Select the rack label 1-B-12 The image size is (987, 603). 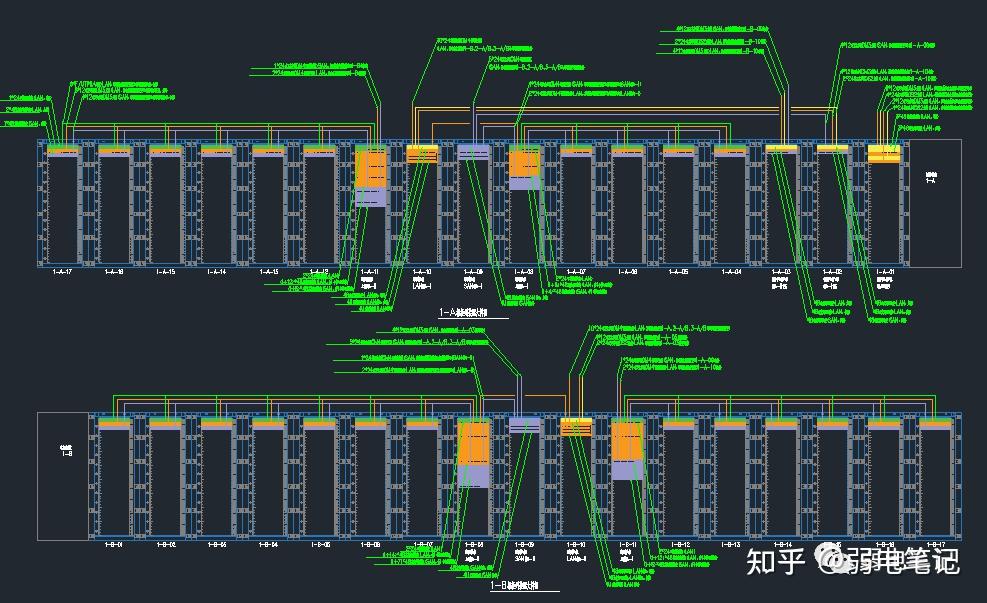click(x=680, y=544)
